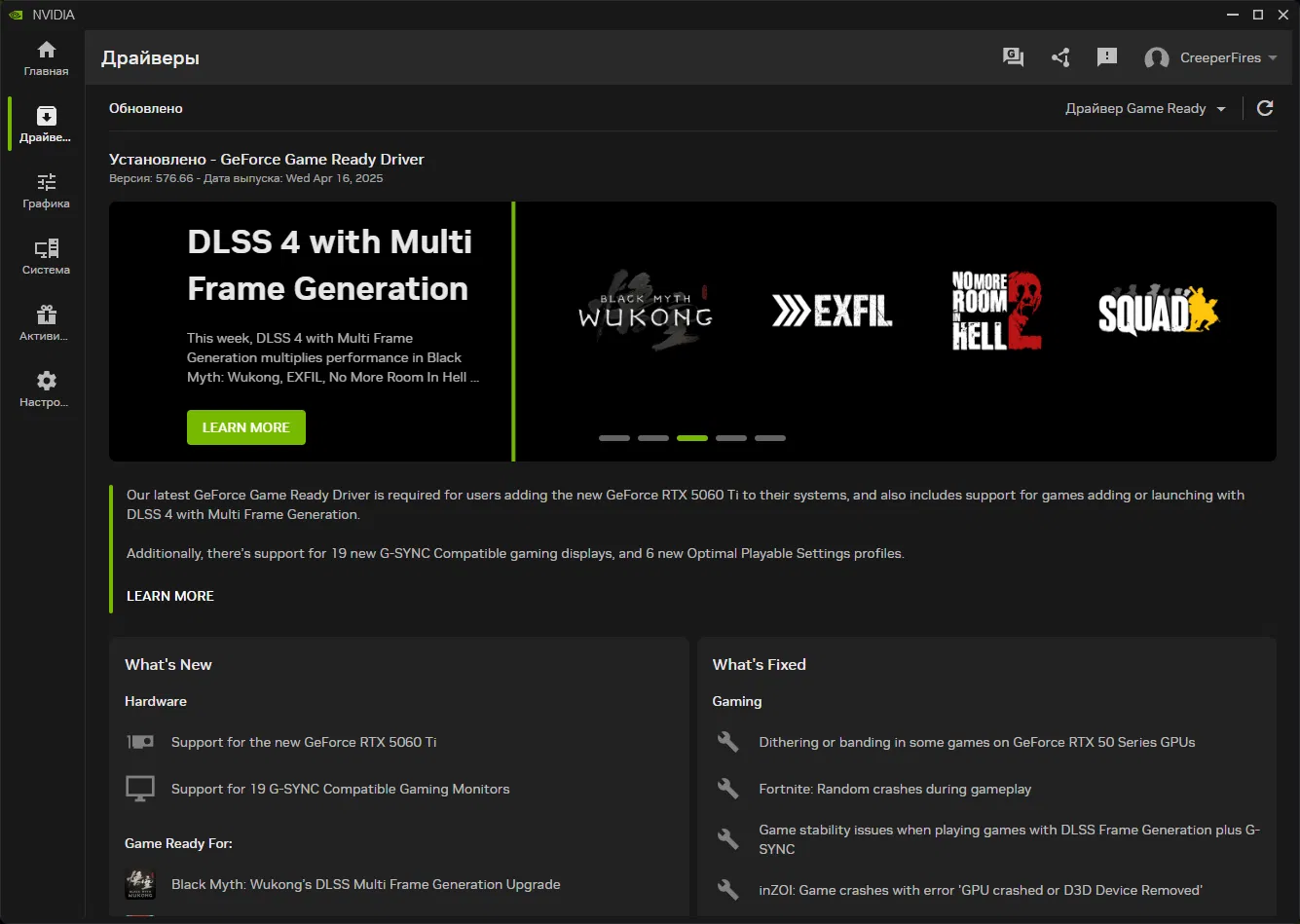Click the share icon in header
This screenshot has height=924, width=1300.
(1060, 57)
